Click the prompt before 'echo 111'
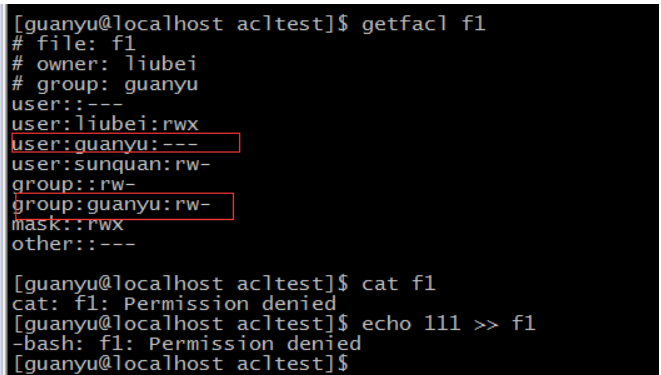 point(181,324)
